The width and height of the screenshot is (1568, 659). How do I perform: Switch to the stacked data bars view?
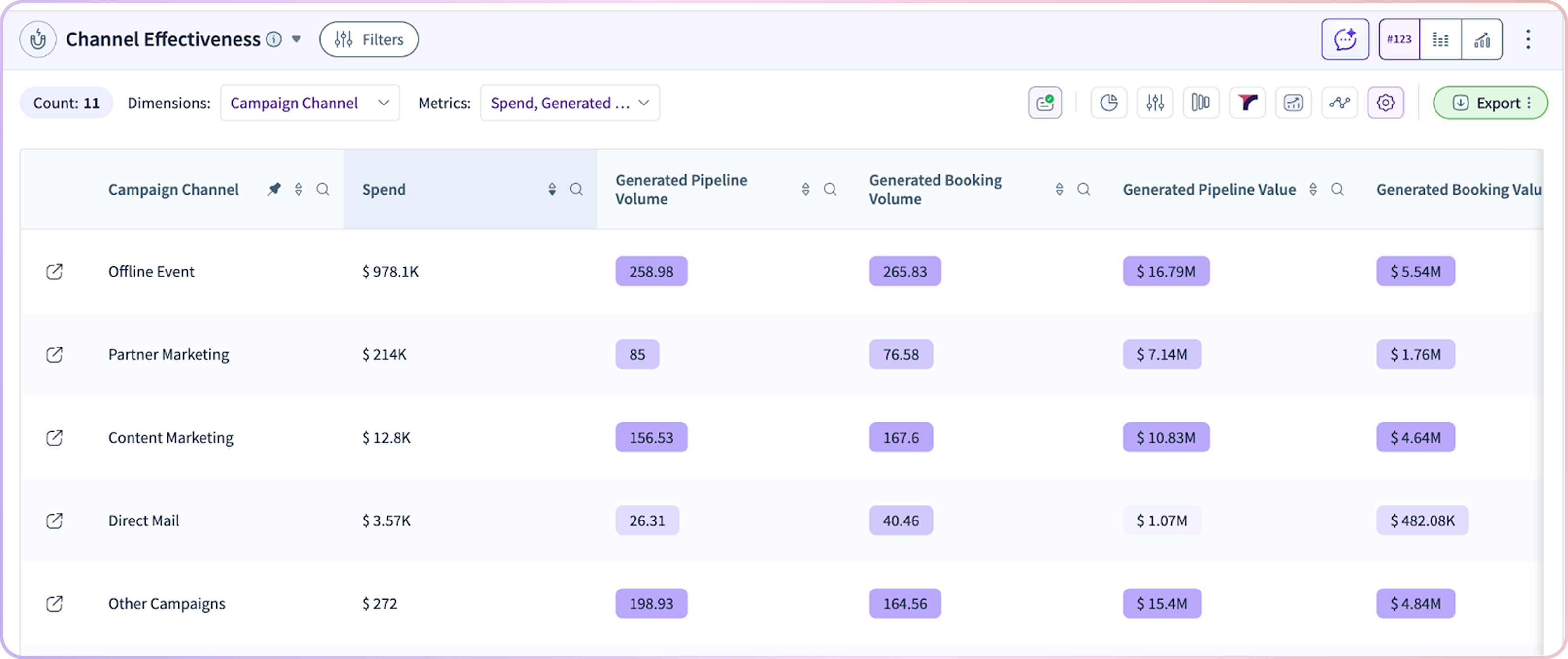click(1440, 39)
